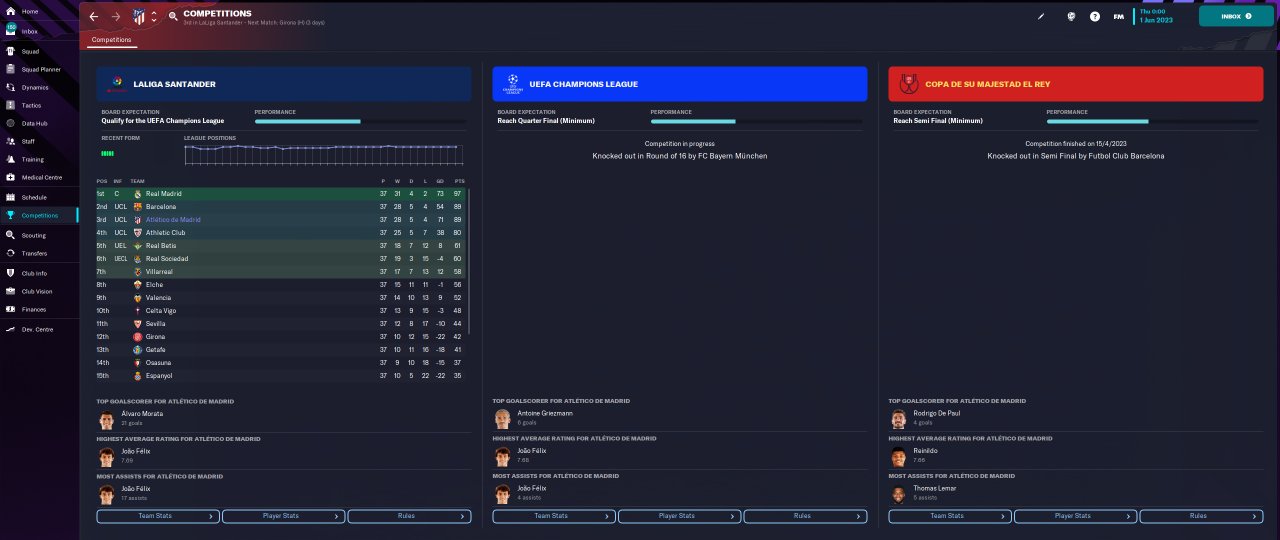Go to Dynamics in the sidebar

38,87
